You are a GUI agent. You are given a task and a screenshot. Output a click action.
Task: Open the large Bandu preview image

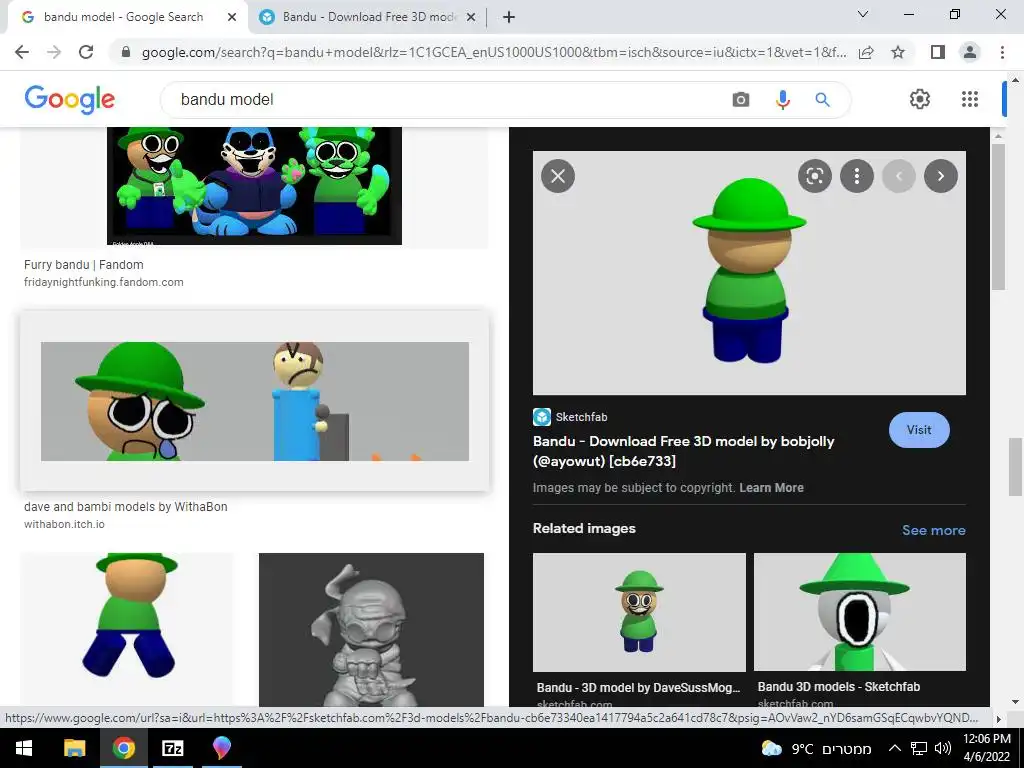(x=749, y=273)
